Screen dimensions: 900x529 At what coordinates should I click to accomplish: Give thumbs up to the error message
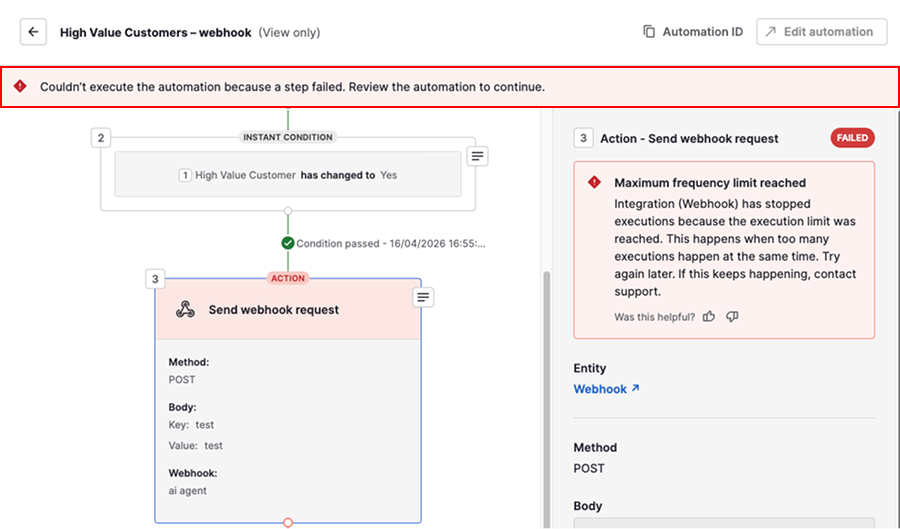709,317
